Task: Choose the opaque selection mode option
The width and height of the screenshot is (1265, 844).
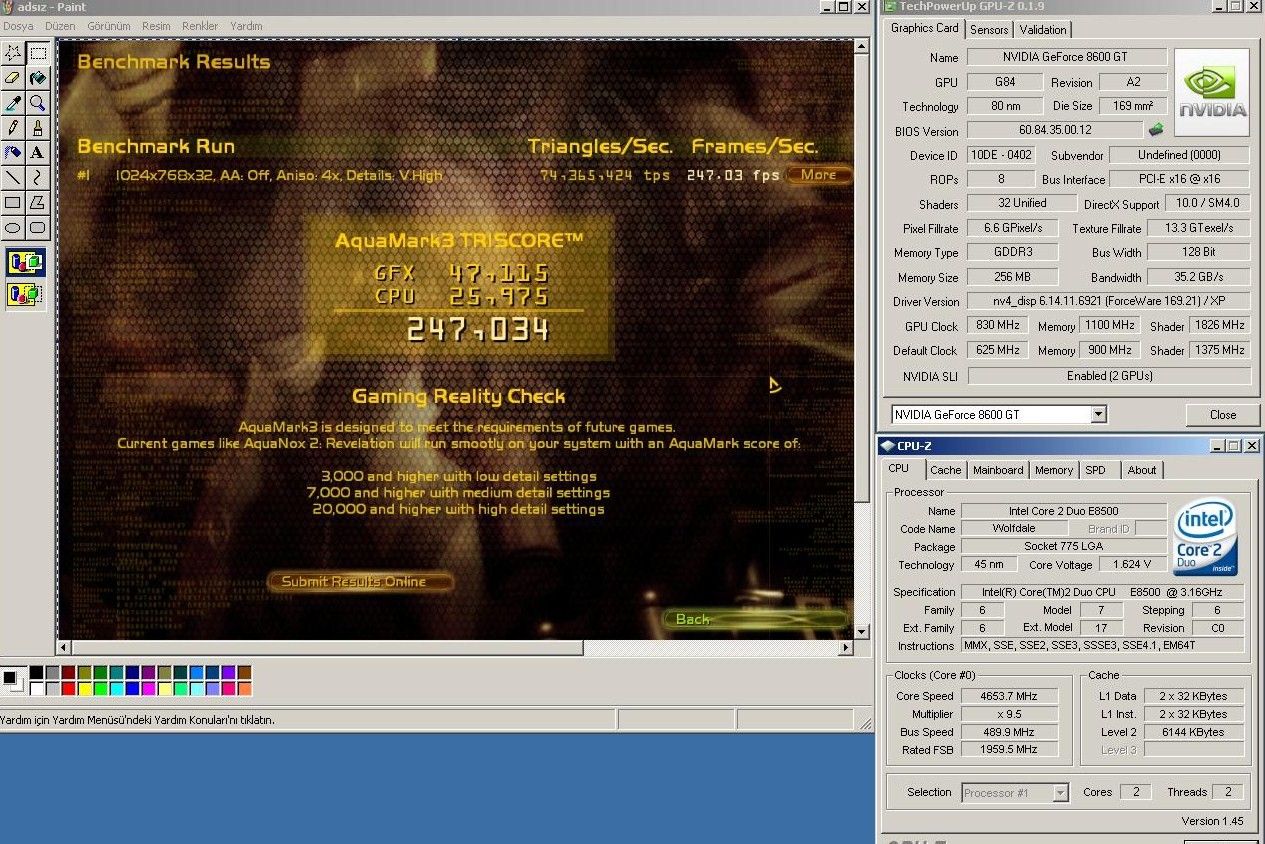Action: coord(25,263)
